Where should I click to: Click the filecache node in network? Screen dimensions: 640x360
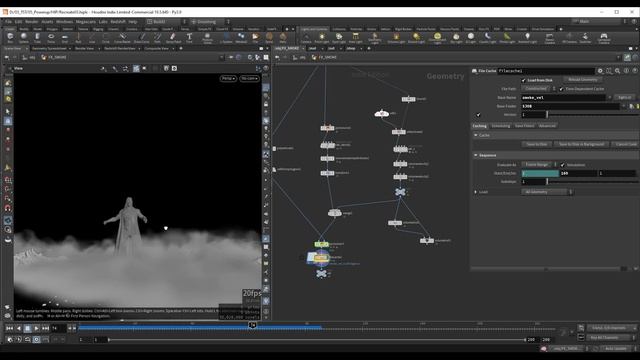321,258
